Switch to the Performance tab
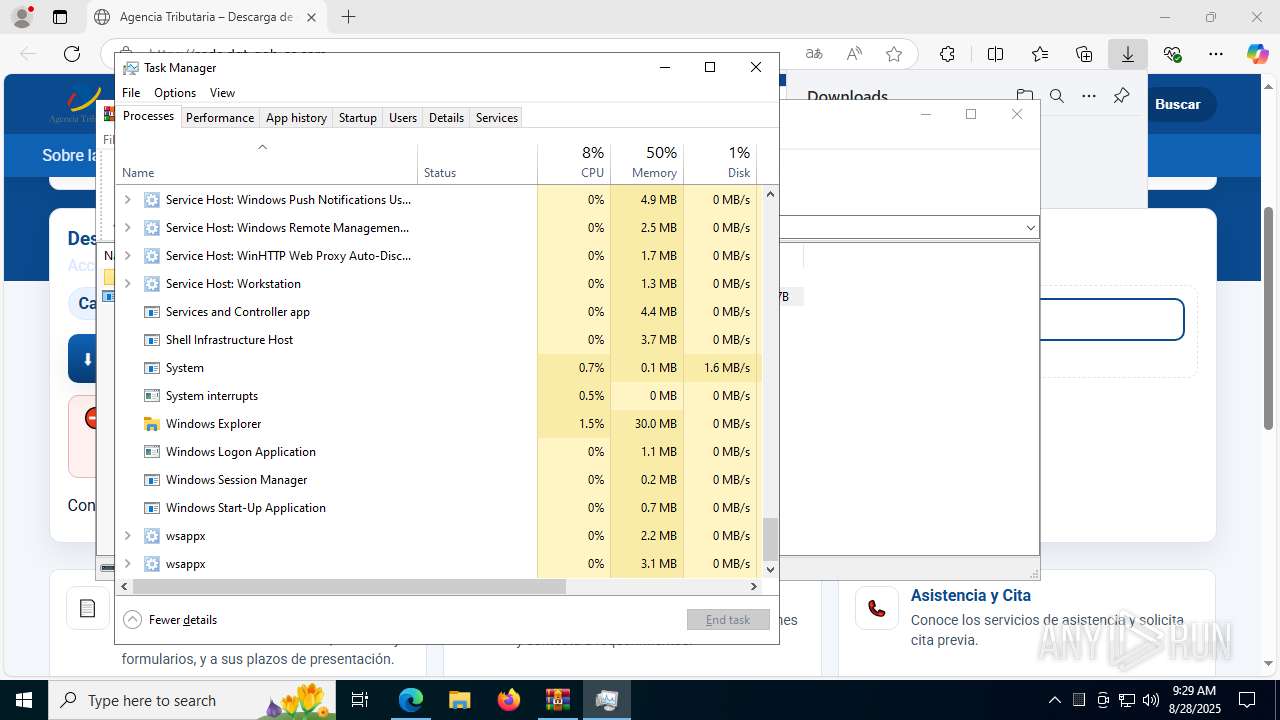 point(220,118)
